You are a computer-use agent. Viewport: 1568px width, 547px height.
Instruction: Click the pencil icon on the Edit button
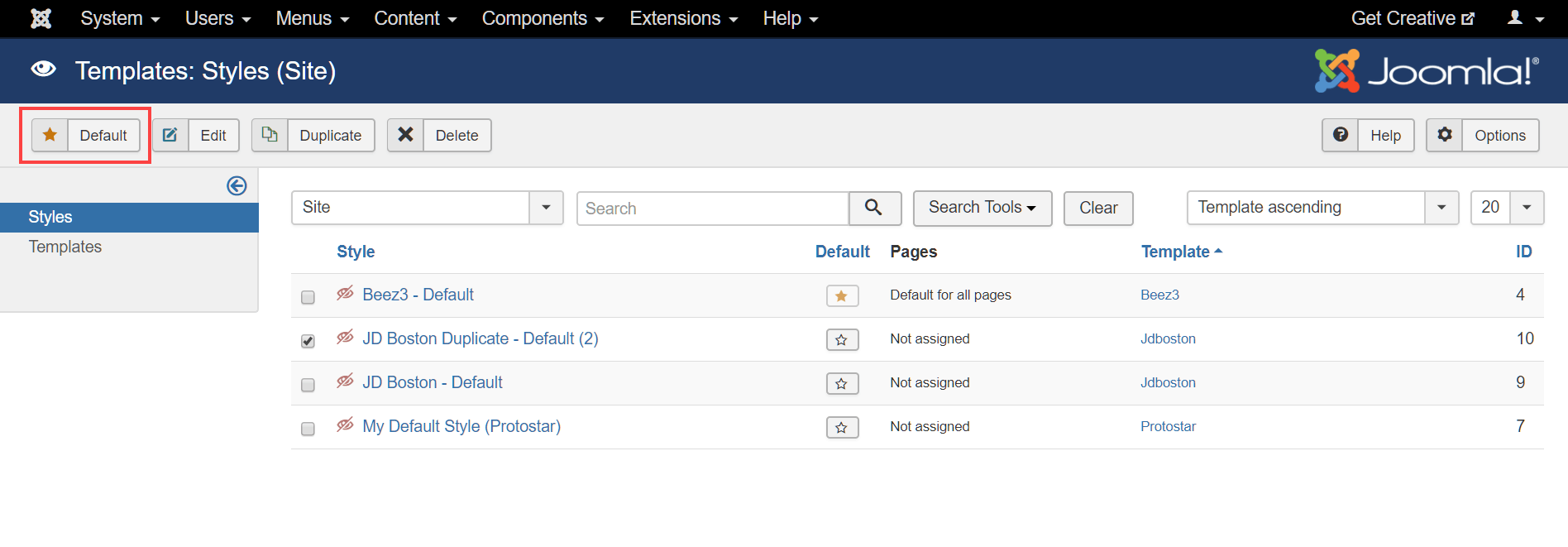pos(170,135)
